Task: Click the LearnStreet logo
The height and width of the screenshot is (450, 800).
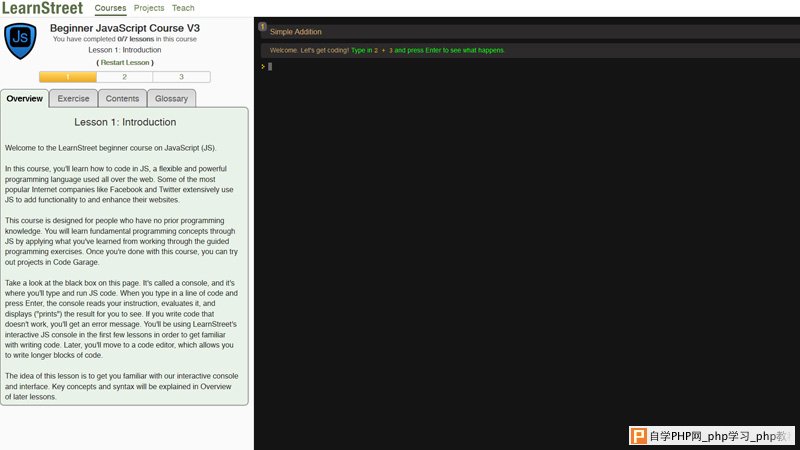Action: 43,8
